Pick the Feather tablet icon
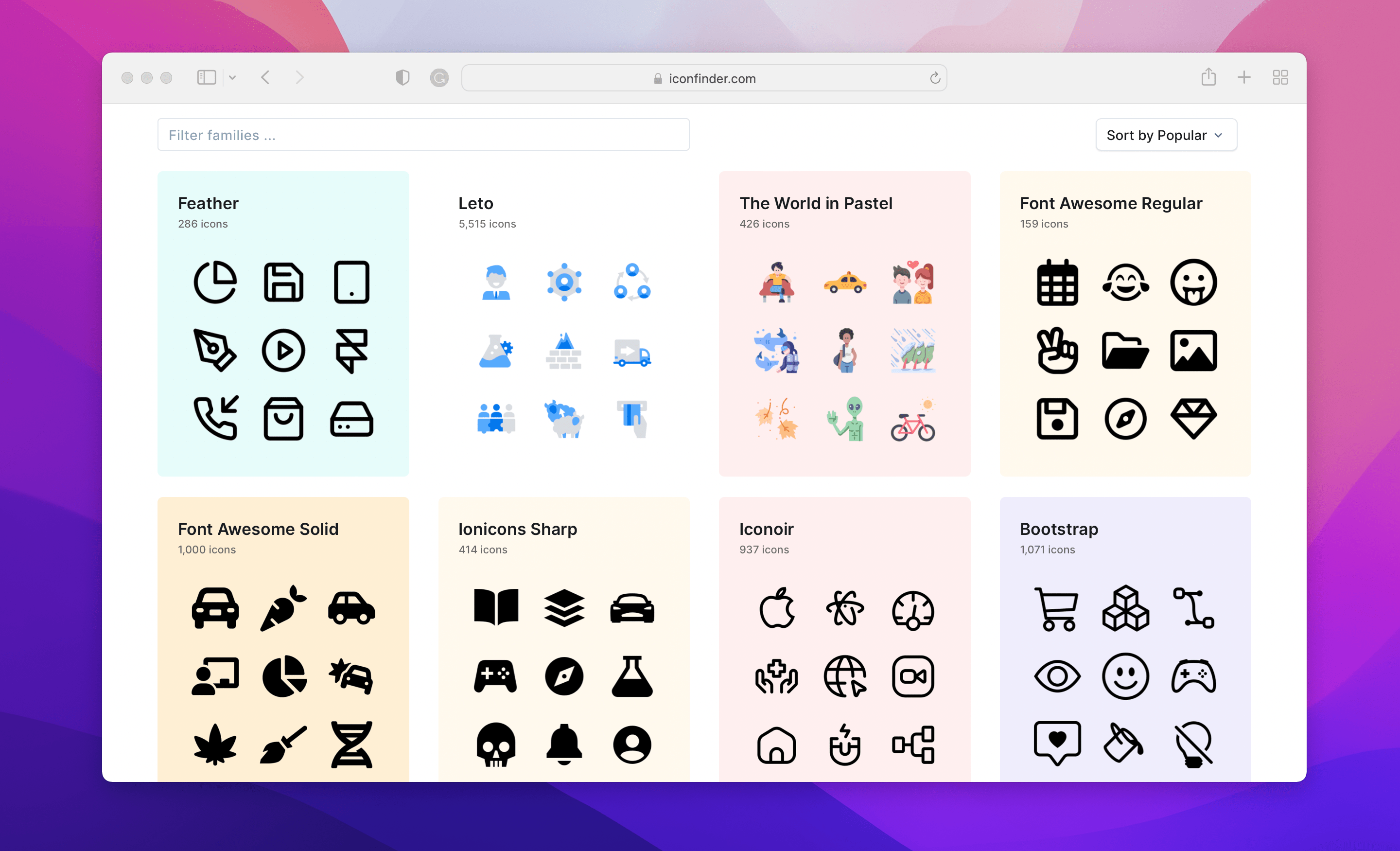The height and width of the screenshot is (851, 1400). click(x=351, y=282)
